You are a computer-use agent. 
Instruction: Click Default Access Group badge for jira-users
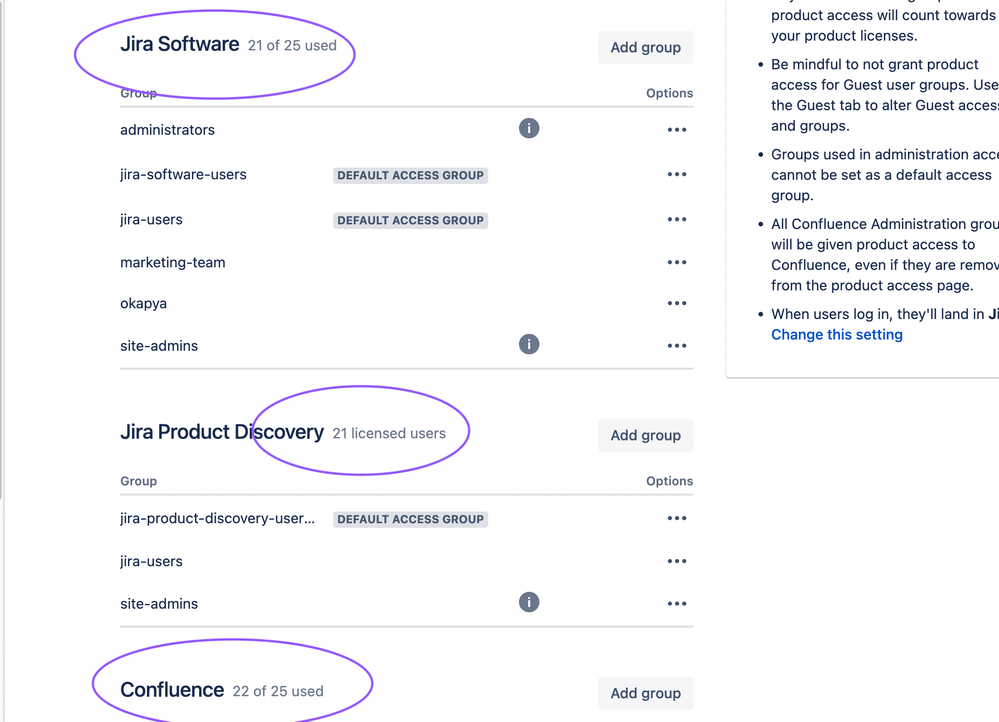[x=410, y=220]
